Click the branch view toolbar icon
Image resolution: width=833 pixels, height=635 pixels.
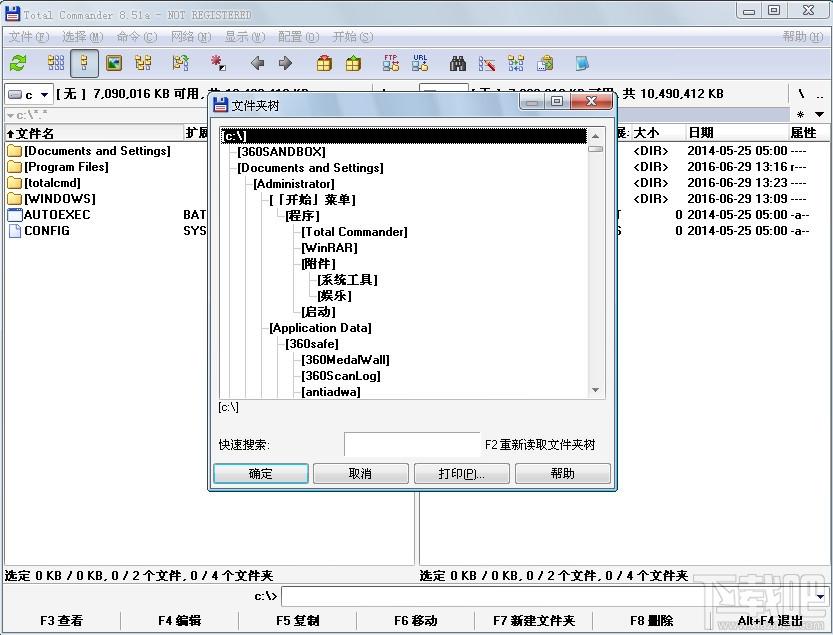coord(181,63)
